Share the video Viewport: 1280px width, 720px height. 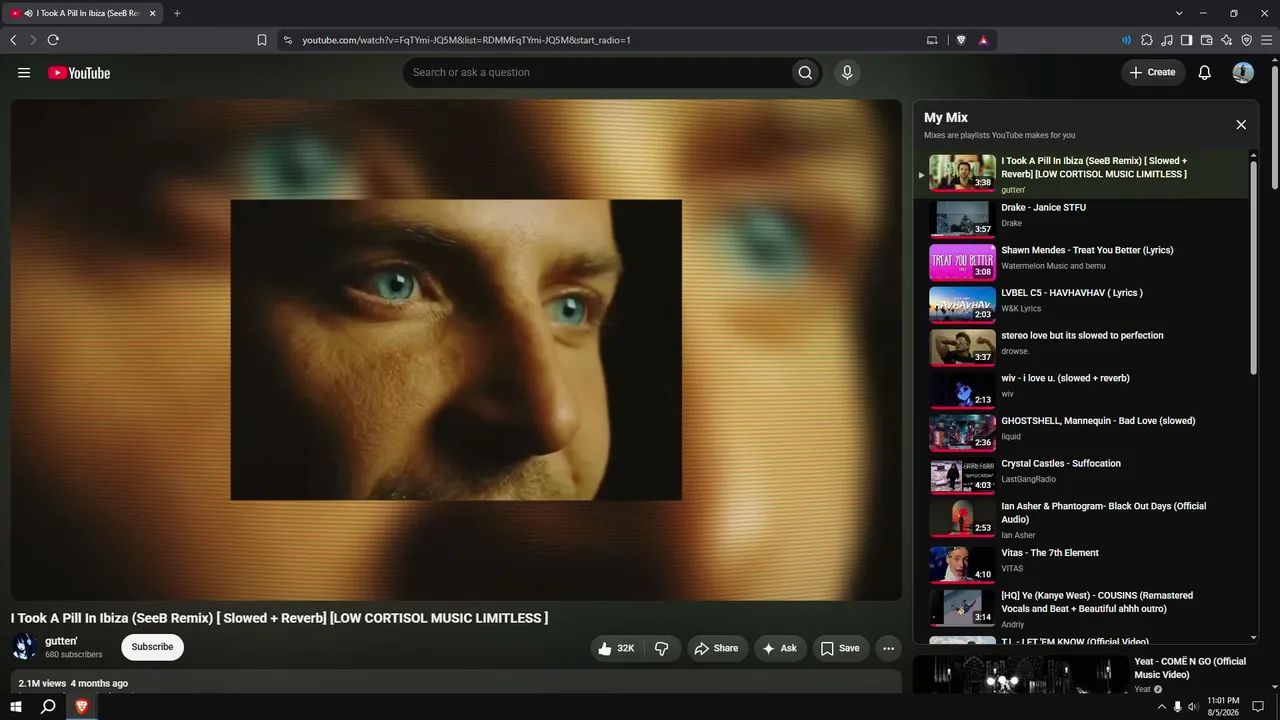tap(716, 648)
